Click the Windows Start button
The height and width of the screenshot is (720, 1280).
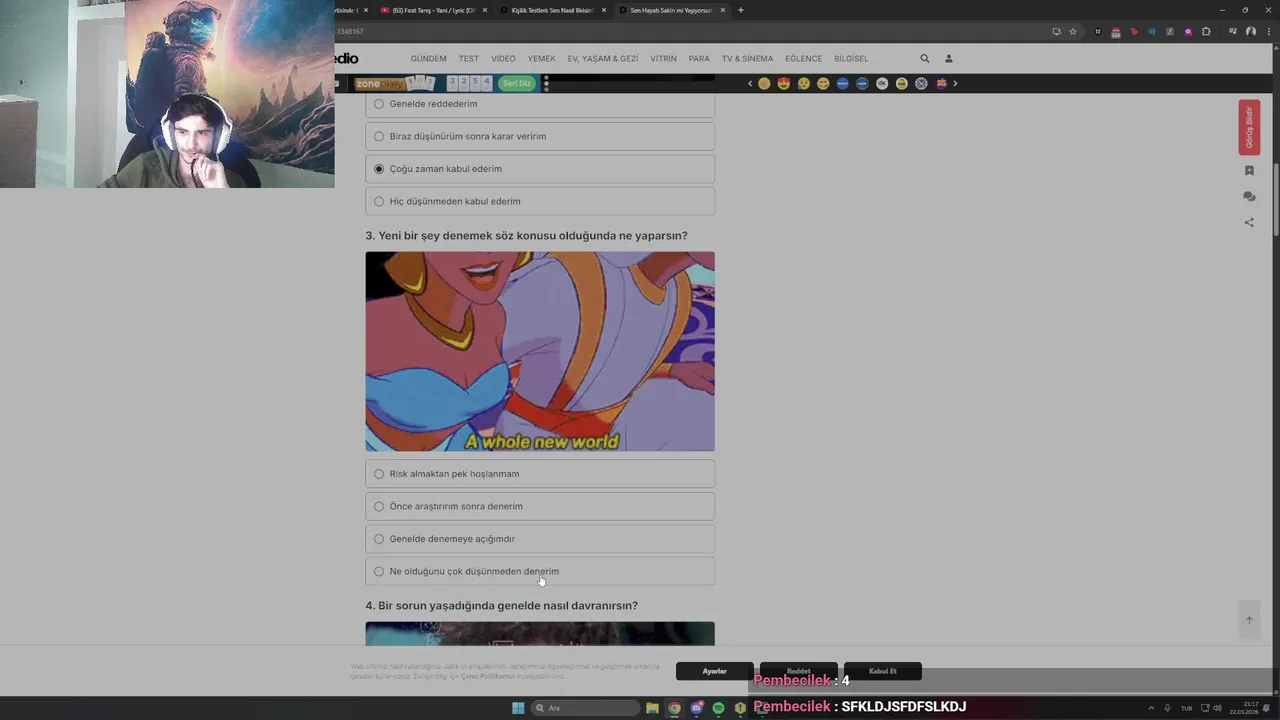pyautogui.click(x=518, y=708)
